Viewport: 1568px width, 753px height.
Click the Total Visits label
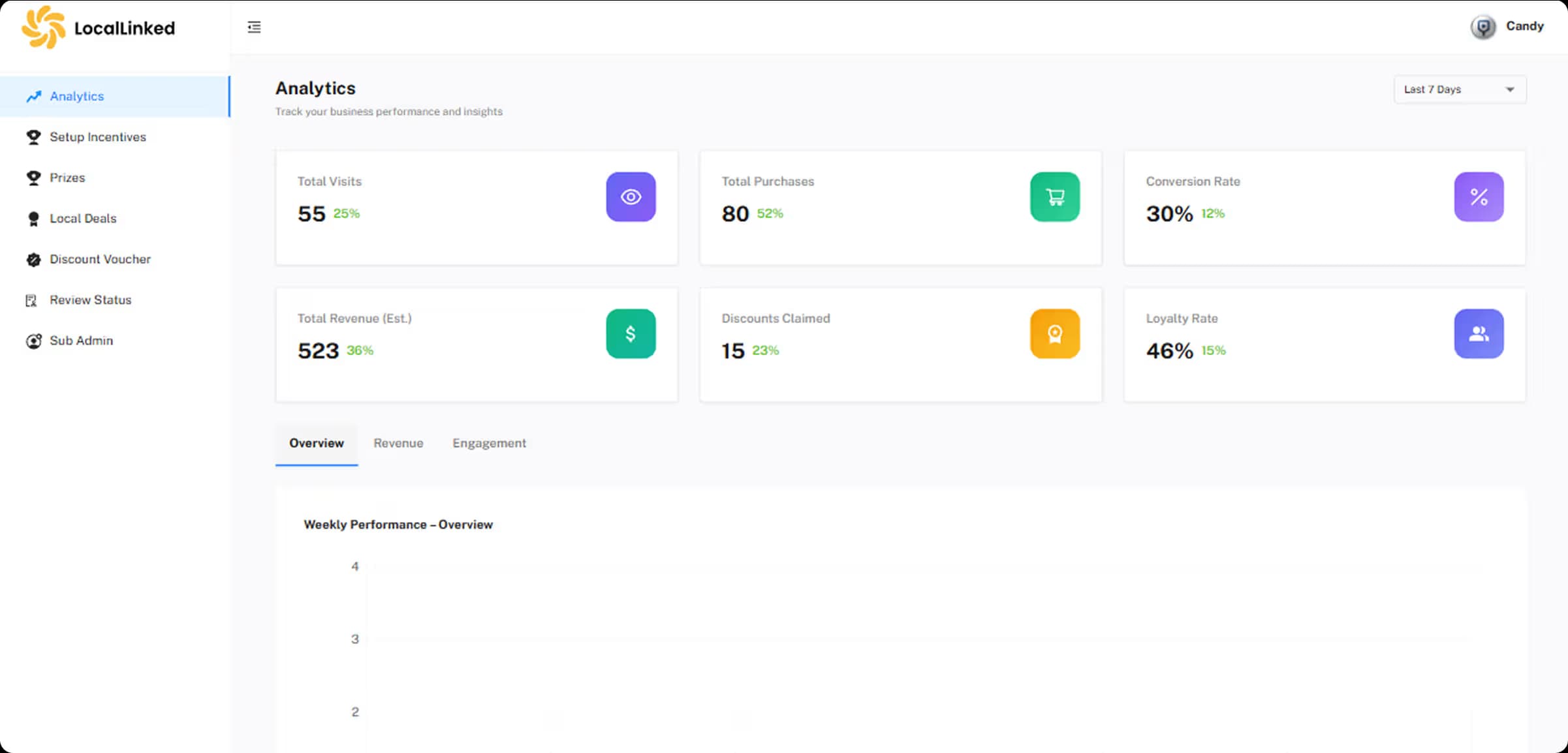pos(330,181)
